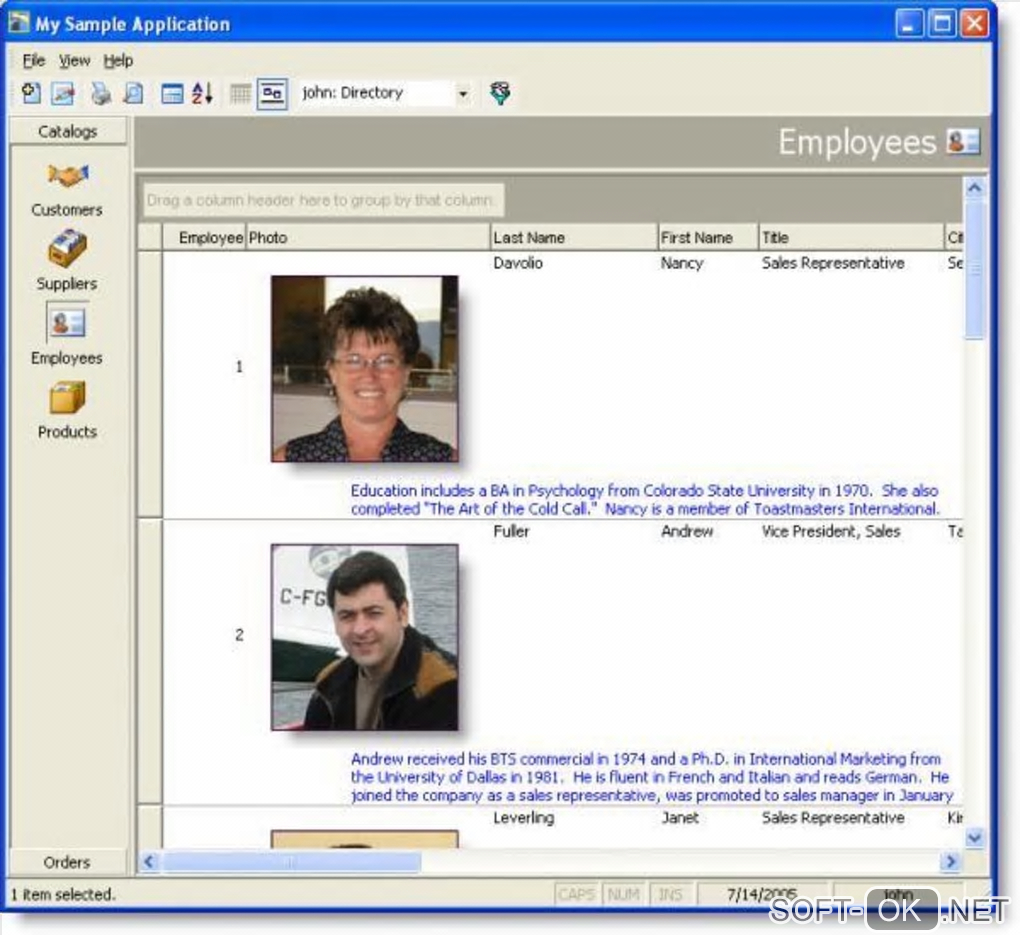The height and width of the screenshot is (935, 1020).
Task: Sort by the Last Name column header
Action: click(573, 237)
